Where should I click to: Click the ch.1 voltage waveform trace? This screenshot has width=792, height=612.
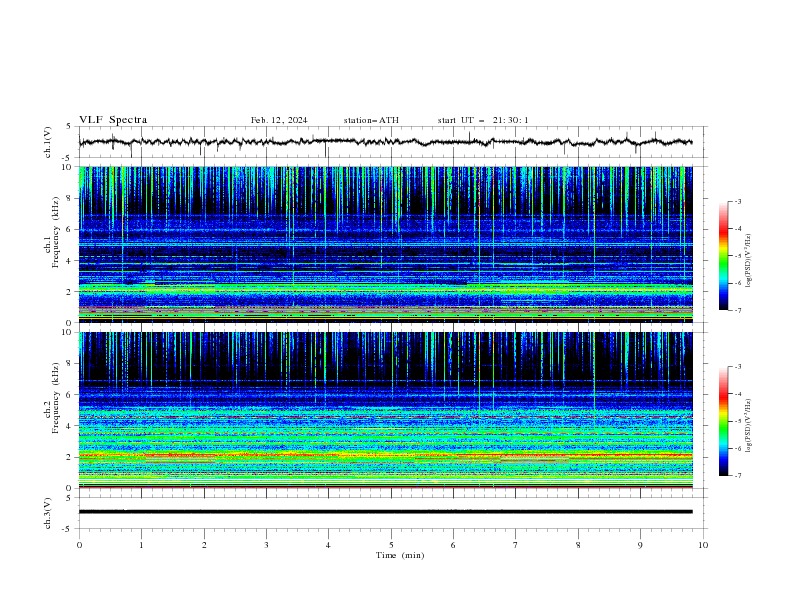coord(385,142)
